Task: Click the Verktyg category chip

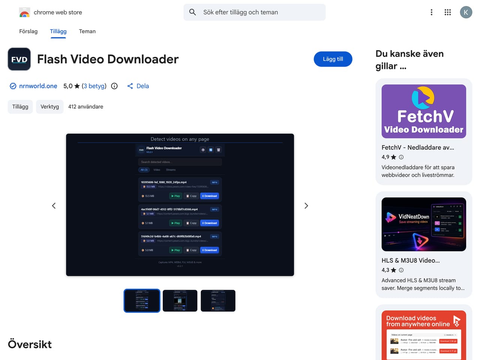Action: (50, 107)
